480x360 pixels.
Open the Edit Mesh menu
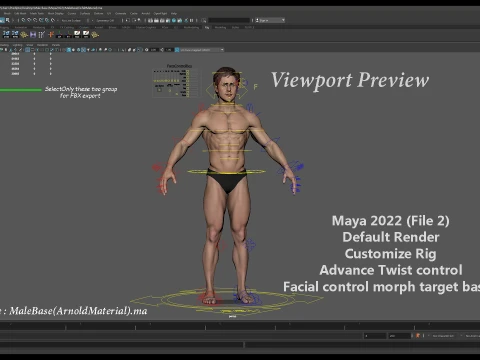click(x=20, y=13)
